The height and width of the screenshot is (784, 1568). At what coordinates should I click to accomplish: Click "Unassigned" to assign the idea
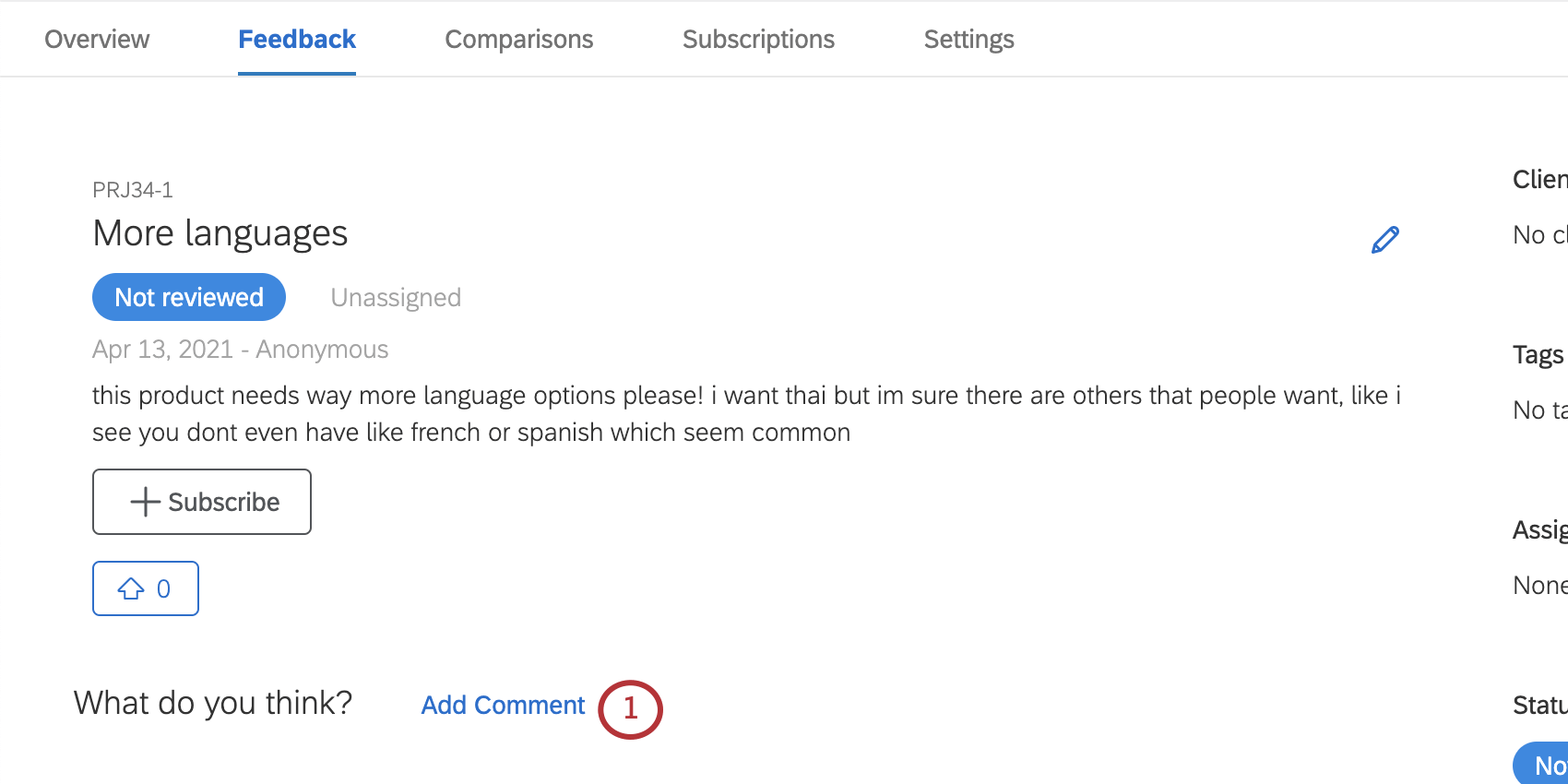coord(396,296)
